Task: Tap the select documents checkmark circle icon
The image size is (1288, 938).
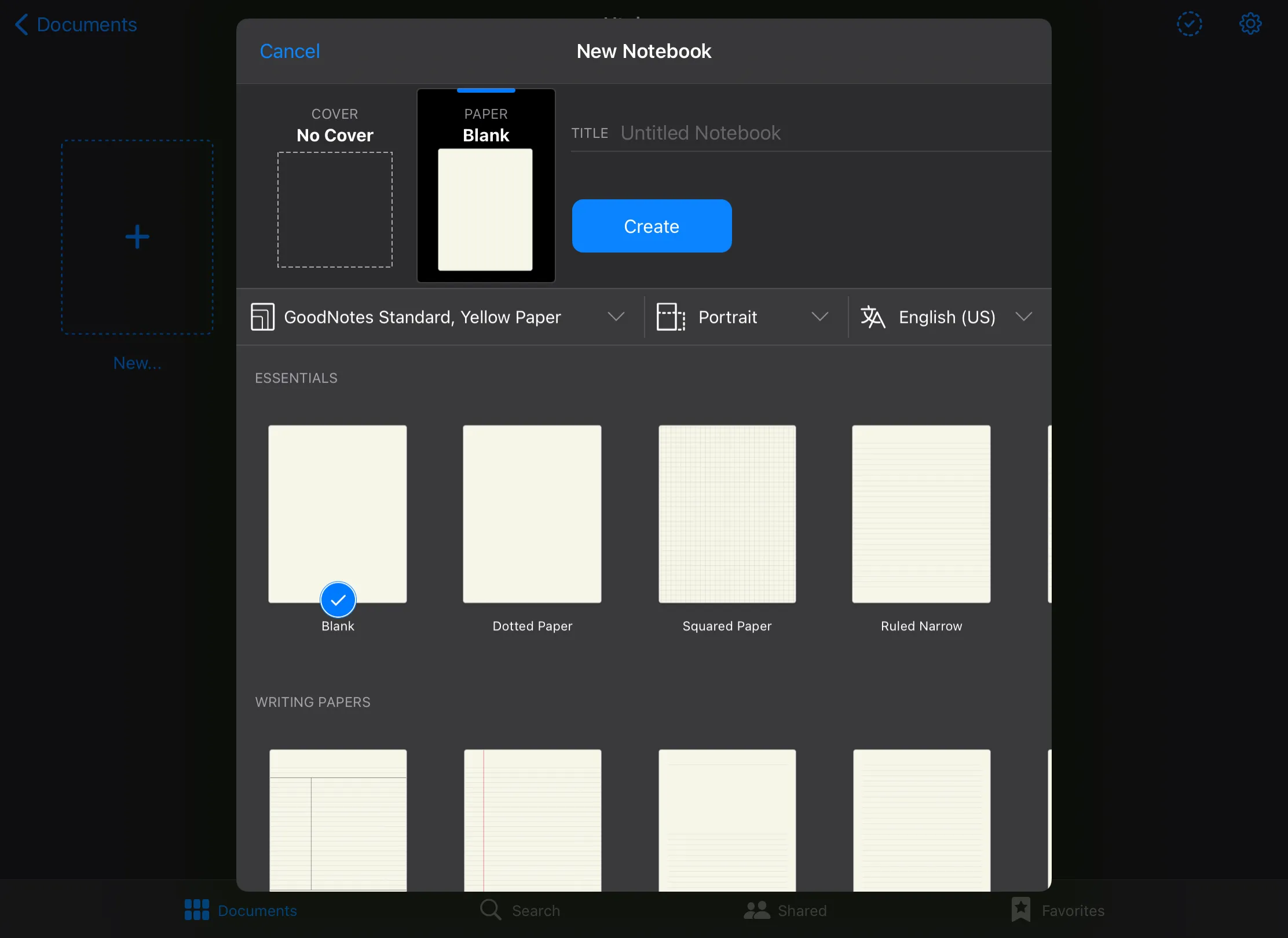Action: pyautogui.click(x=1189, y=24)
